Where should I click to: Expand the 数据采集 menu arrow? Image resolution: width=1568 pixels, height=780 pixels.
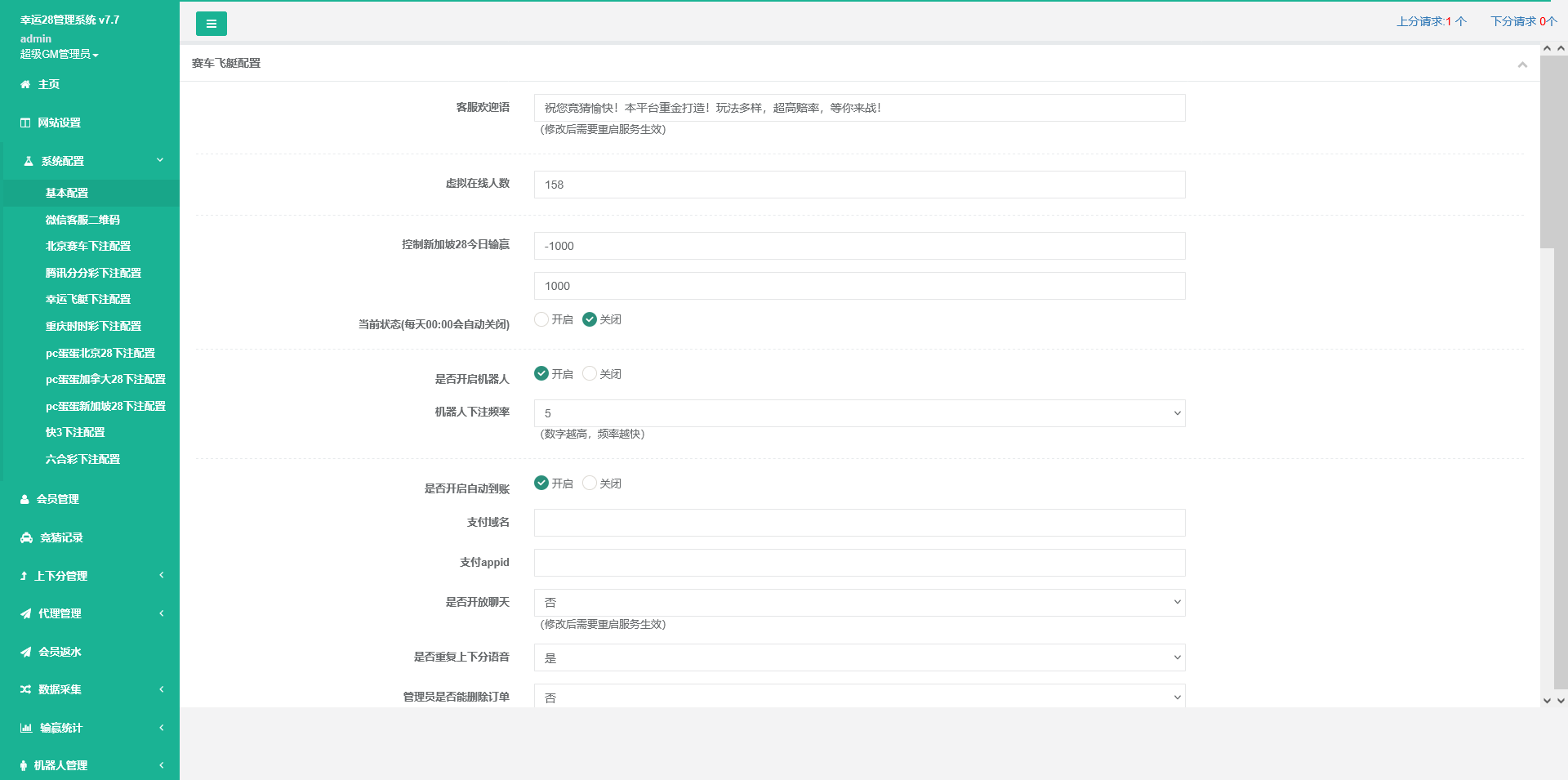pyautogui.click(x=162, y=689)
